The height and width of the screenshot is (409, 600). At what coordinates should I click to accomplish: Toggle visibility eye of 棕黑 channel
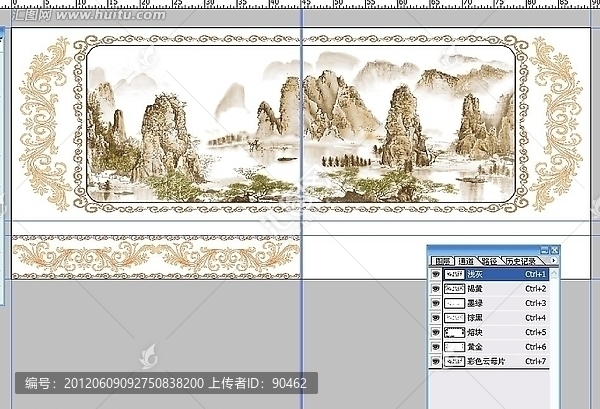(x=435, y=318)
